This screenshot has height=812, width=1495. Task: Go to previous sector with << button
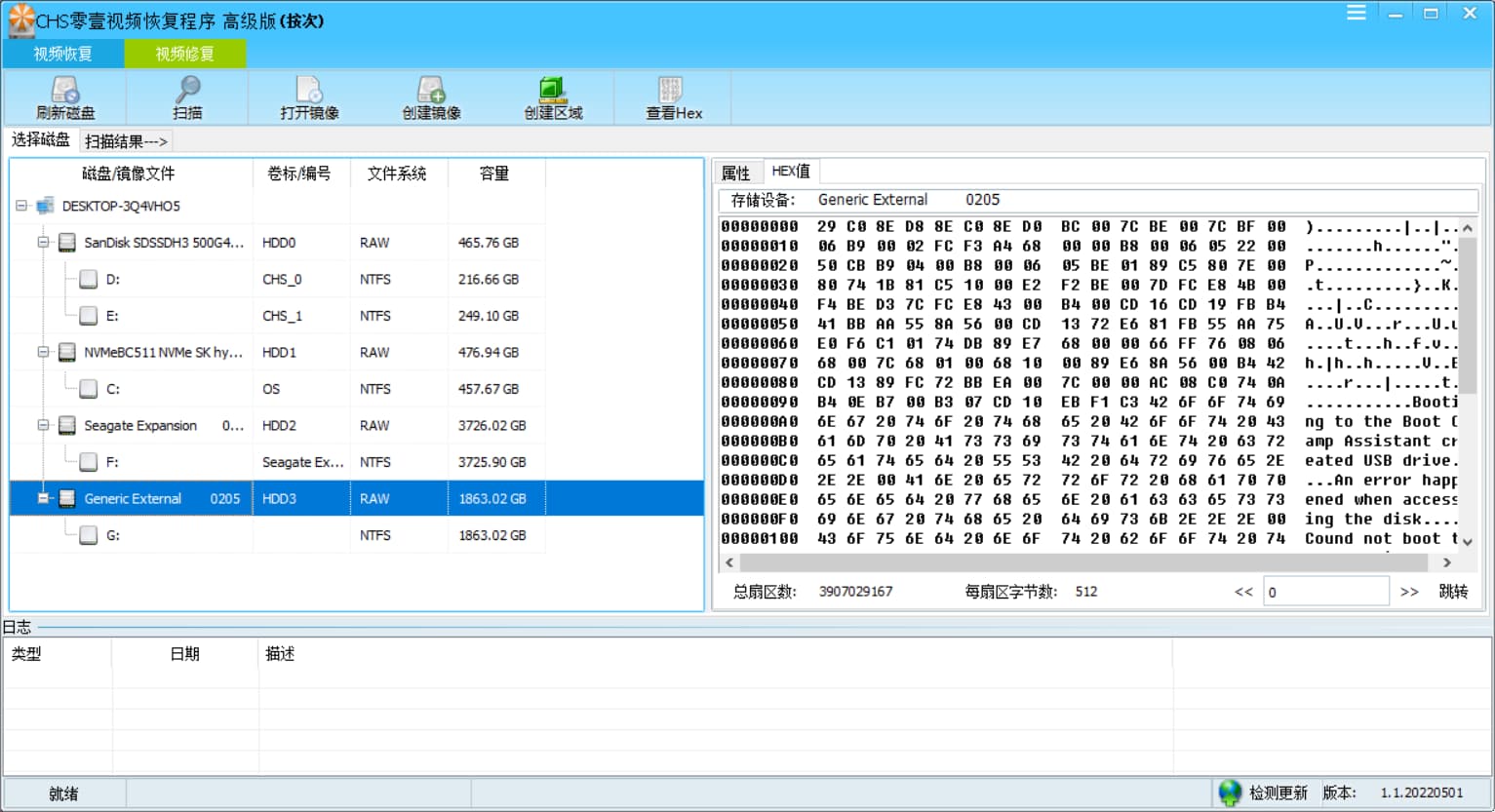point(1242,591)
